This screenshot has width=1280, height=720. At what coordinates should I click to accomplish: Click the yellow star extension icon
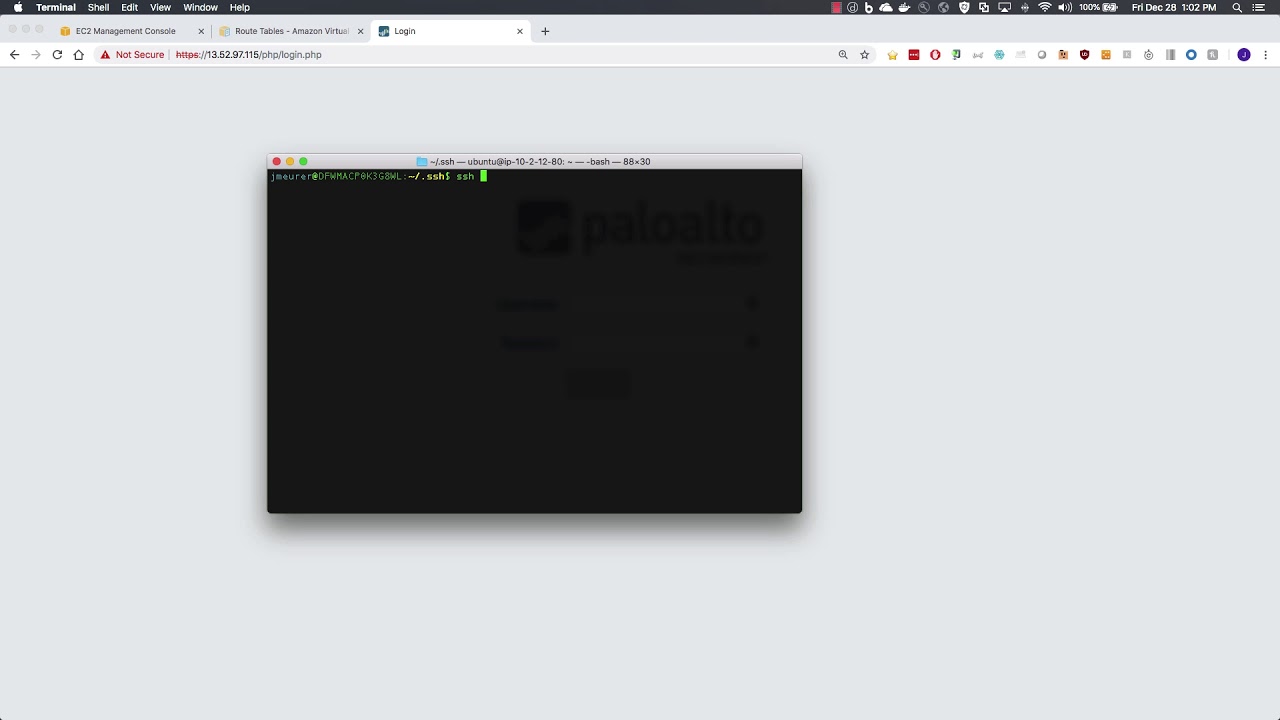(x=893, y=55)
